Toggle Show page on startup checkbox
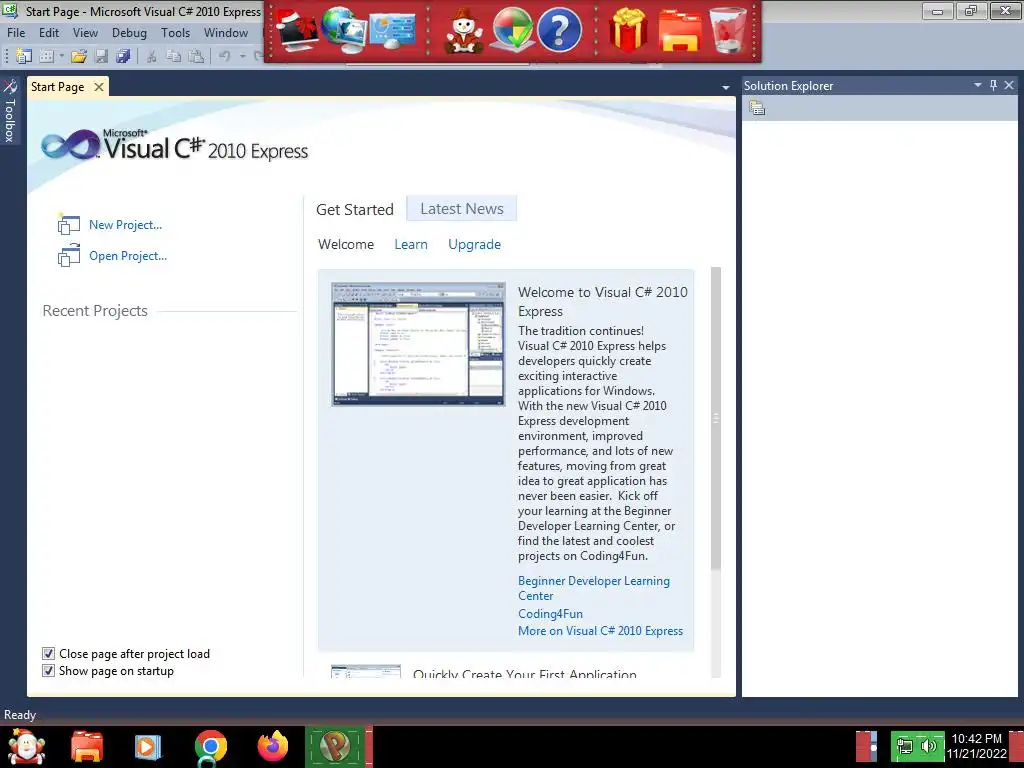 coord(48,671)
